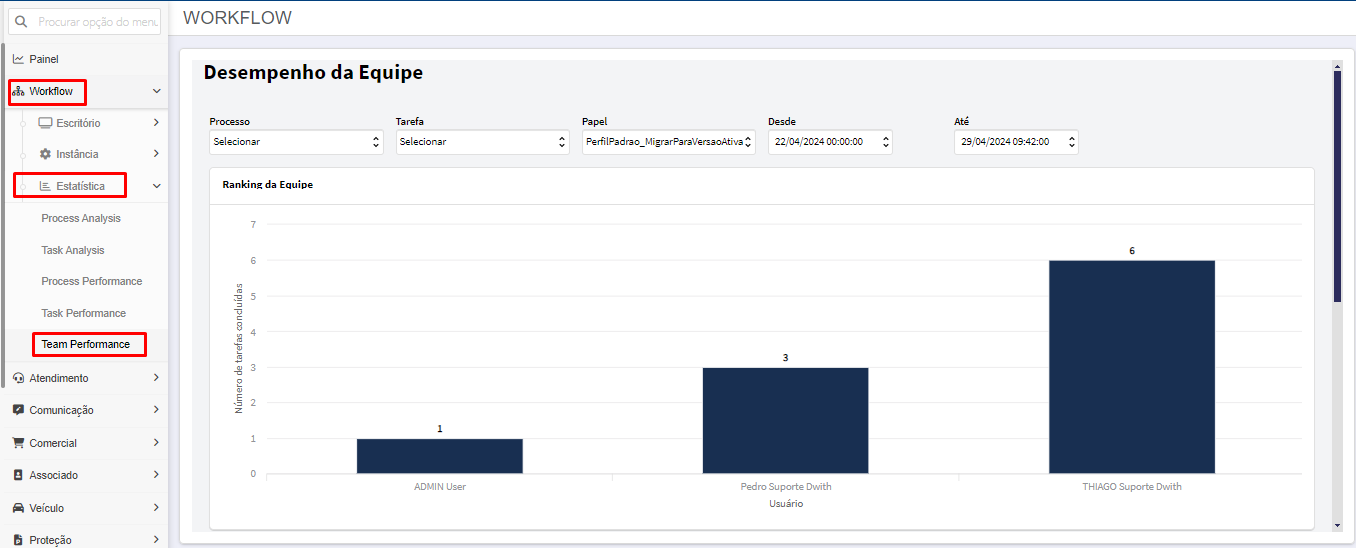Select the Escritório monitor icon
This screenshot has width=1356, height=548.
coord(45,123)
